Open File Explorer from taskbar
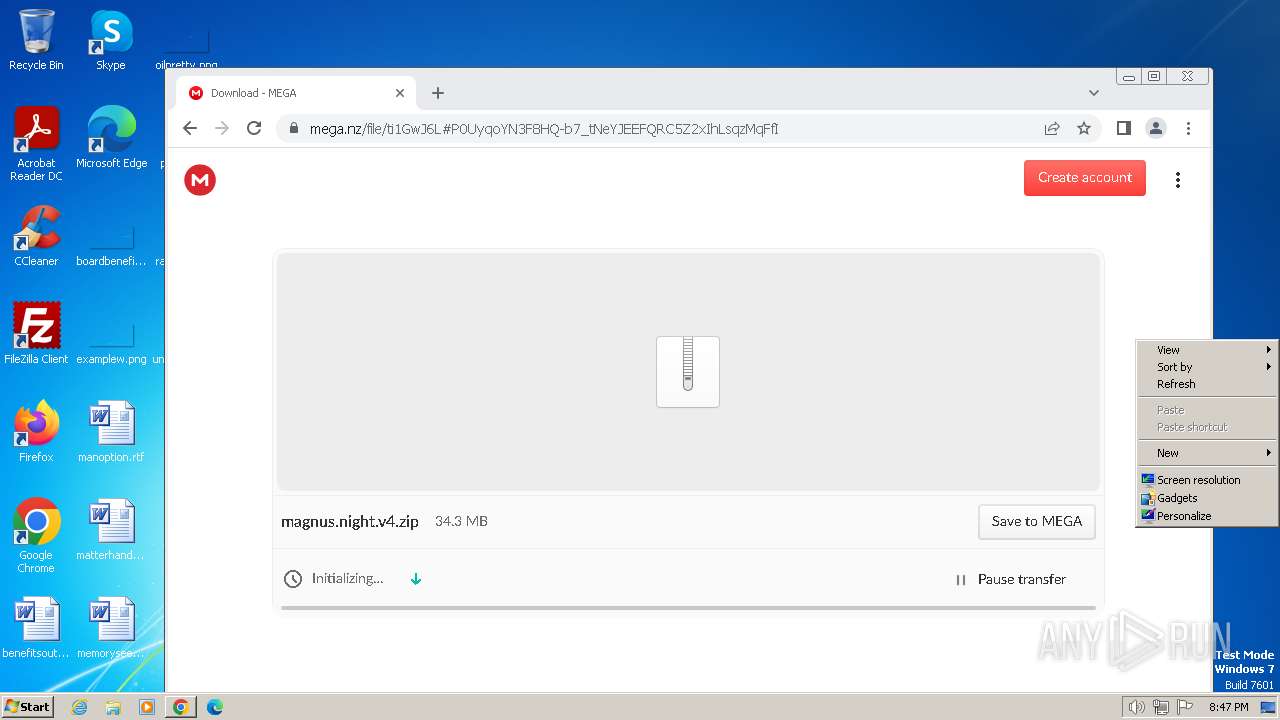This screenshot has height=720, width=1280. pos(113,707)
